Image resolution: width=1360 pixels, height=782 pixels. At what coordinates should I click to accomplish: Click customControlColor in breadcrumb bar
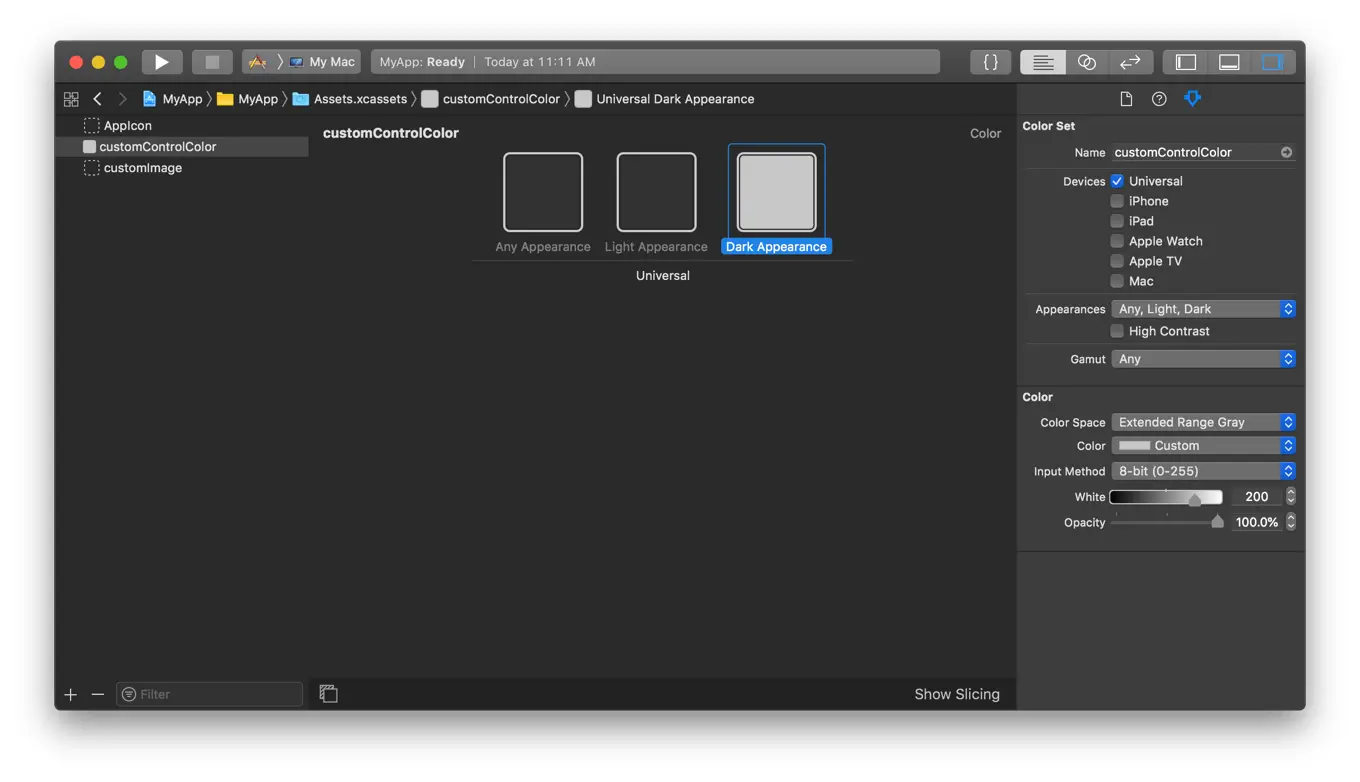[x=491, y=99]
